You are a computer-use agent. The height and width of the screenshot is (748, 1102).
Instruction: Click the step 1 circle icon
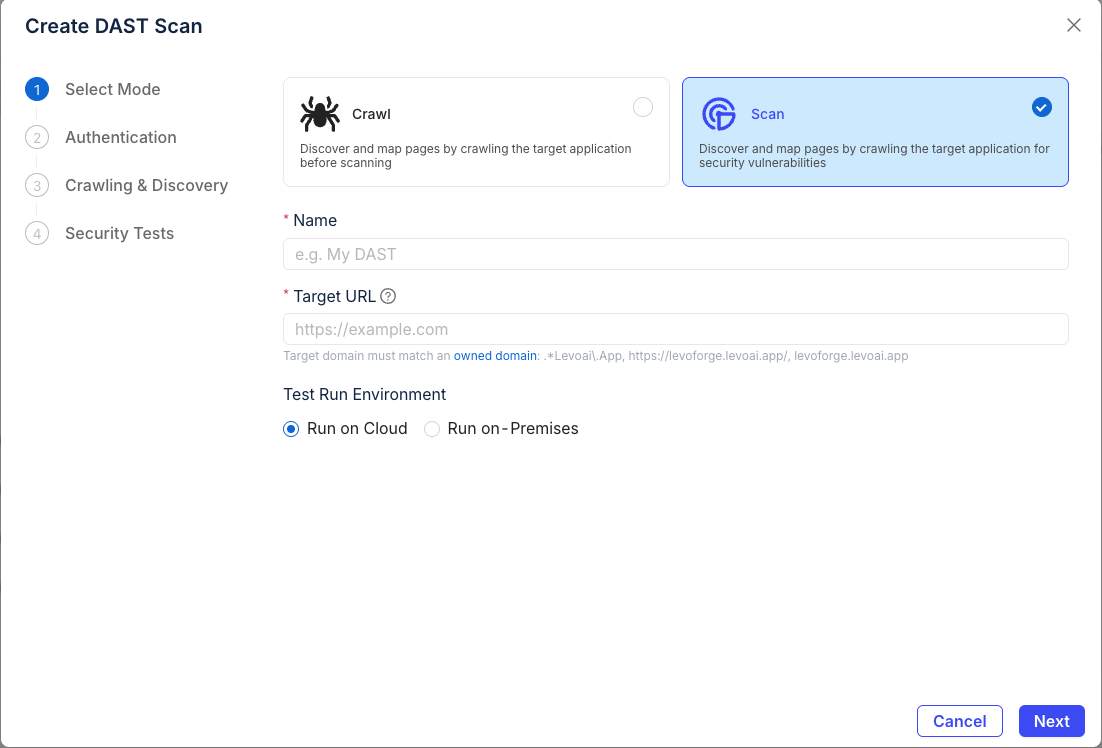(x=37, y=90)
